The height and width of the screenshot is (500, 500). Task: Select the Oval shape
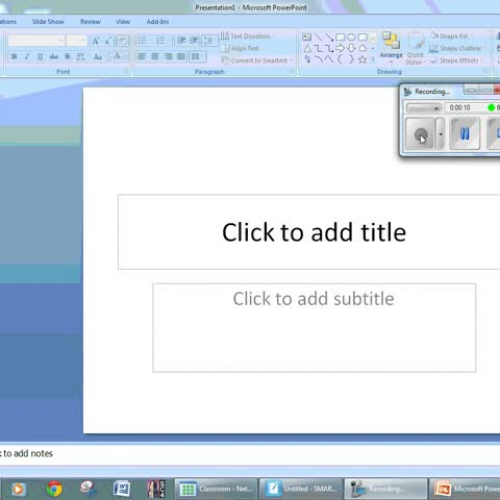click(x=351, y=37)
